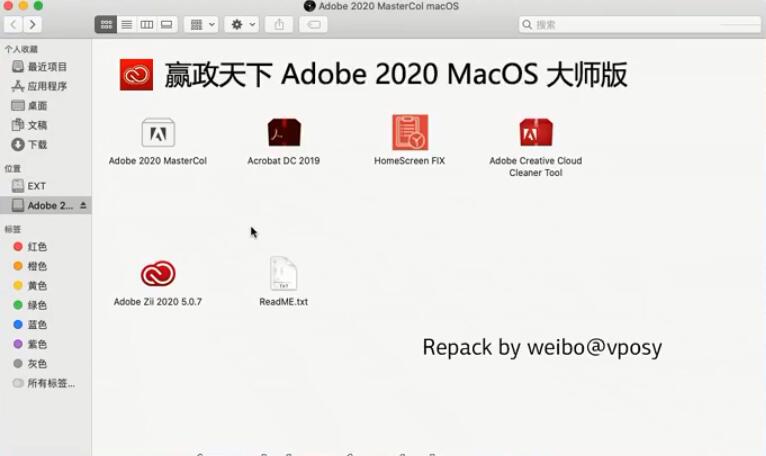The width and height of the screenshot is (766, 456).
Task: Switch to column view
Action: coord(147,24)
